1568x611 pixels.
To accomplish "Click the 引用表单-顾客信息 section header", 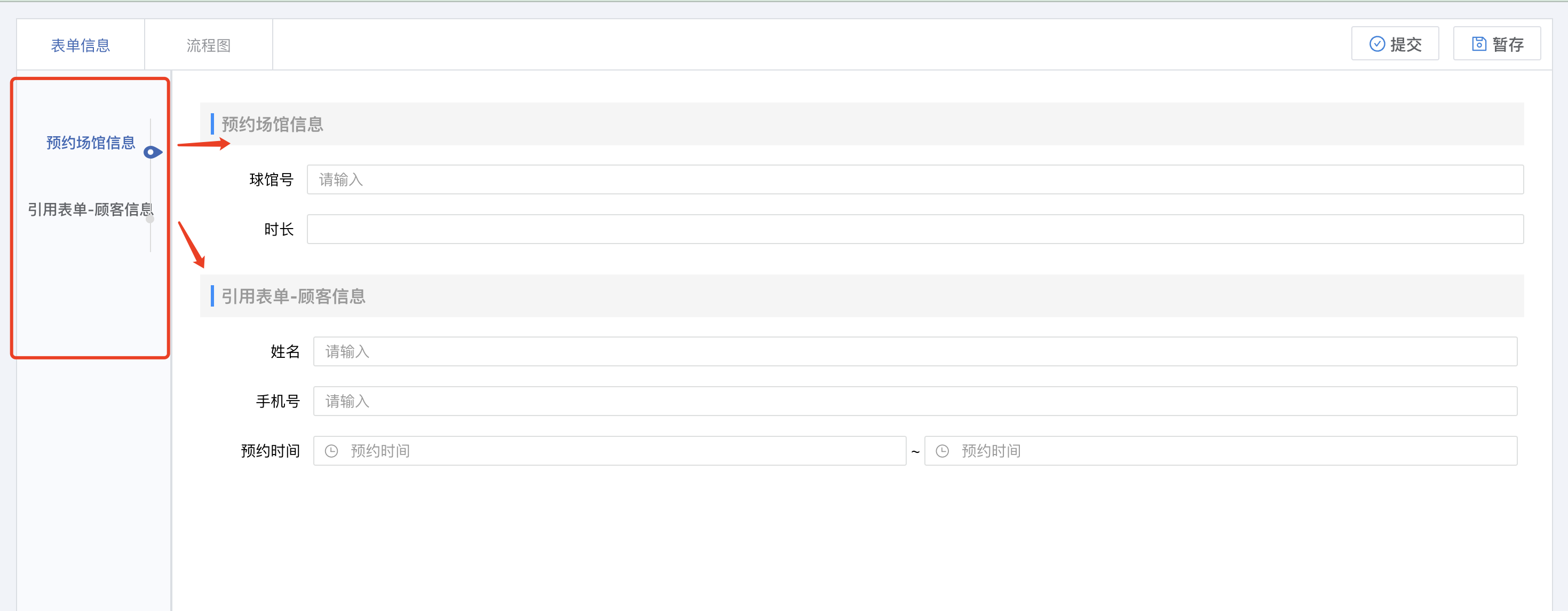I will [293, 296].
